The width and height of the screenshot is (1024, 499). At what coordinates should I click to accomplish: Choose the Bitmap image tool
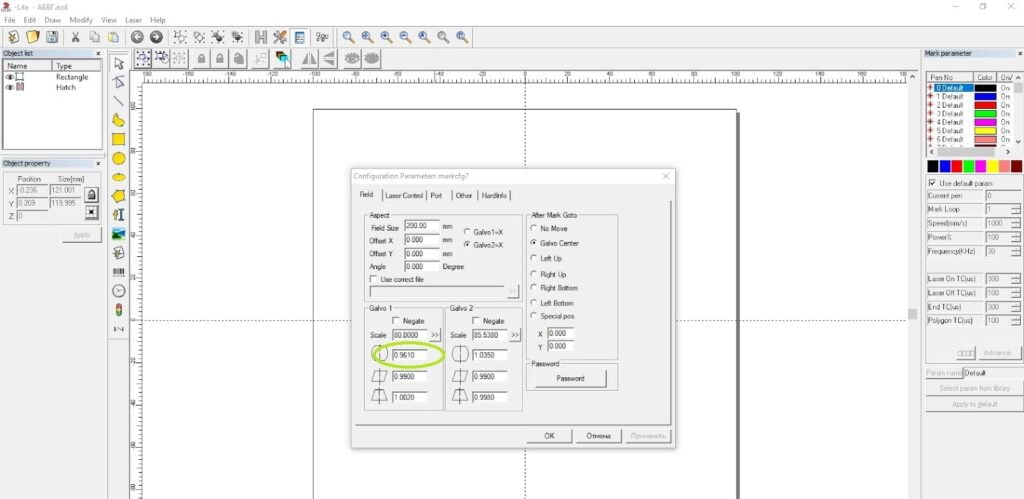(x=118, y=234)
